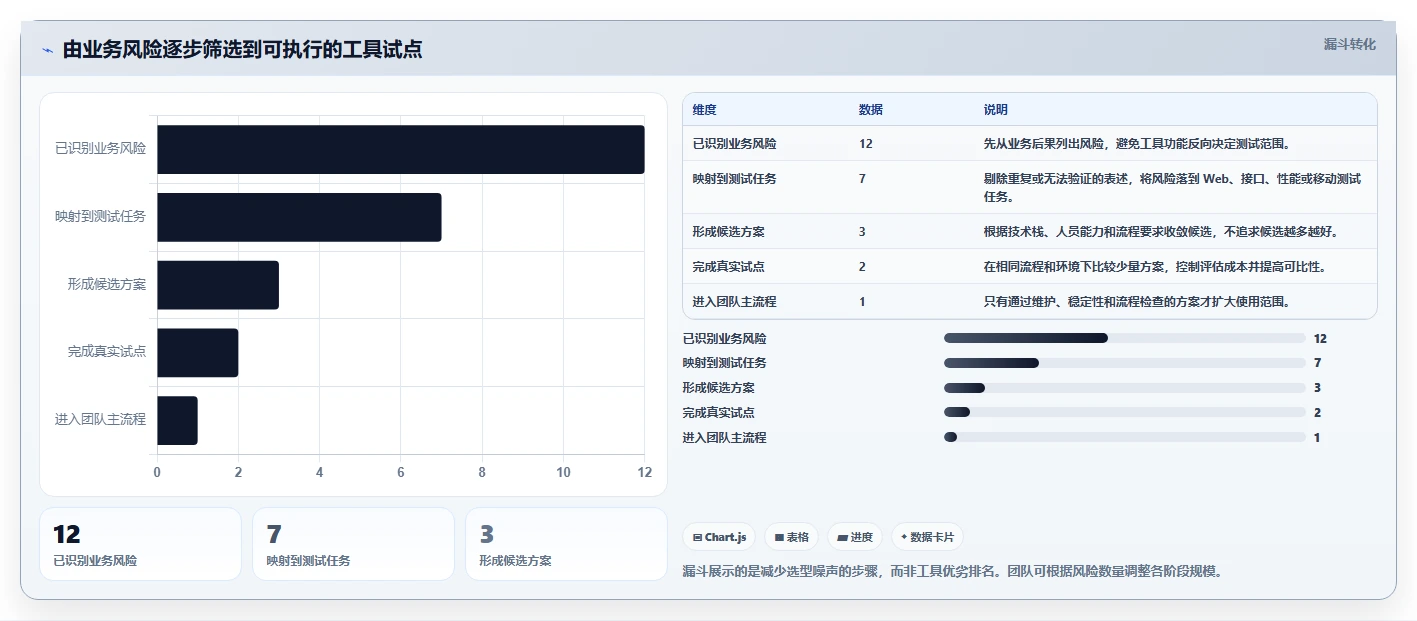
Task: Click the 映射到测试任务 chart axis label
Action: click(x=100, y=217)
